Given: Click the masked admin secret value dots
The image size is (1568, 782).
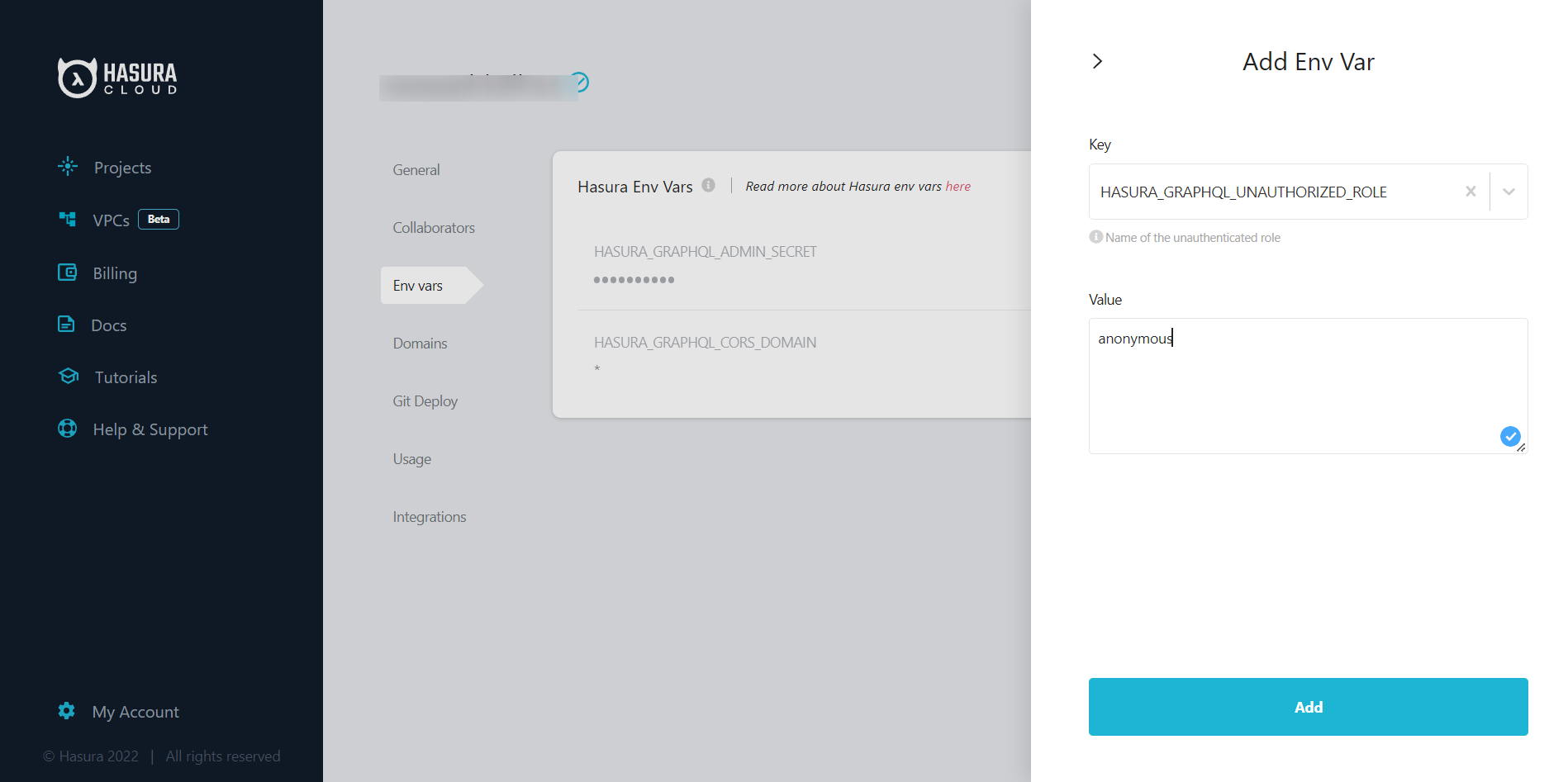Looking at the screenshot, I should (634, 280).
